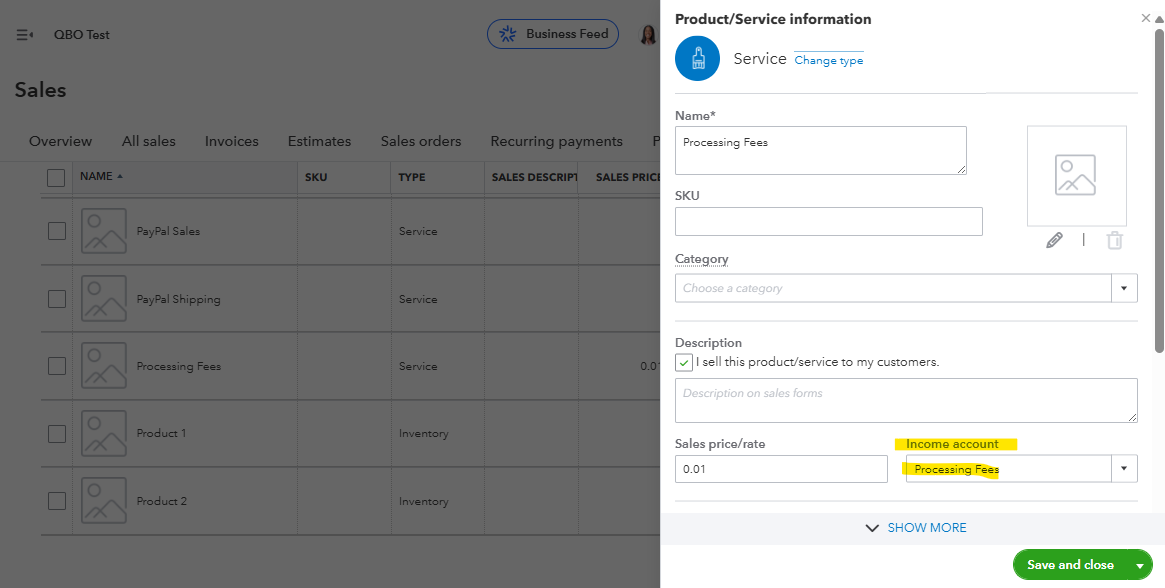Screen dimensions: 1165x588
Task: Uncheck I sell this product/service checkbox
Action: [x=684, y=362]
